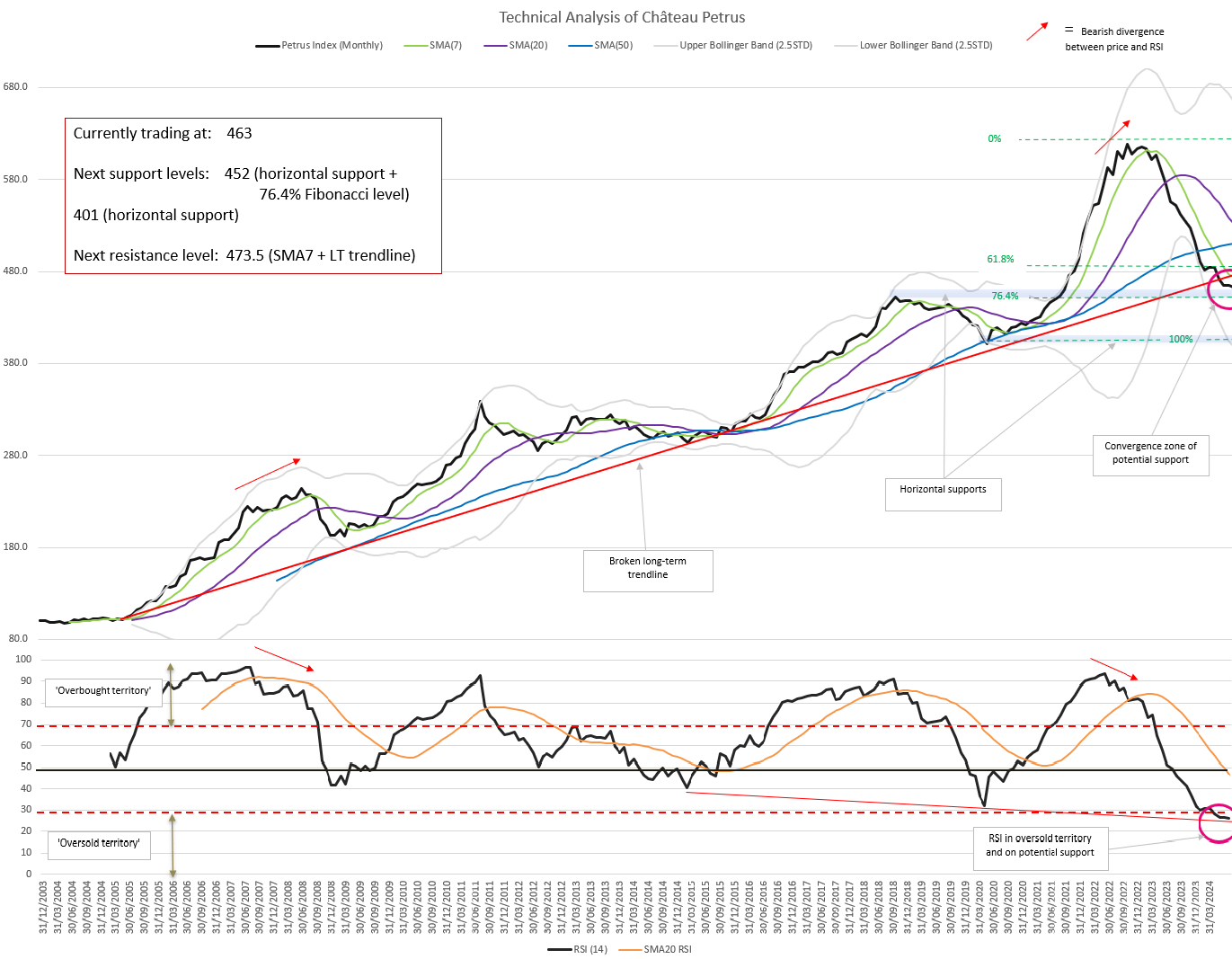This screenshot has width=1232, height=959.
Task: Click the RSI axis value '30'
Action: [26, 809]
